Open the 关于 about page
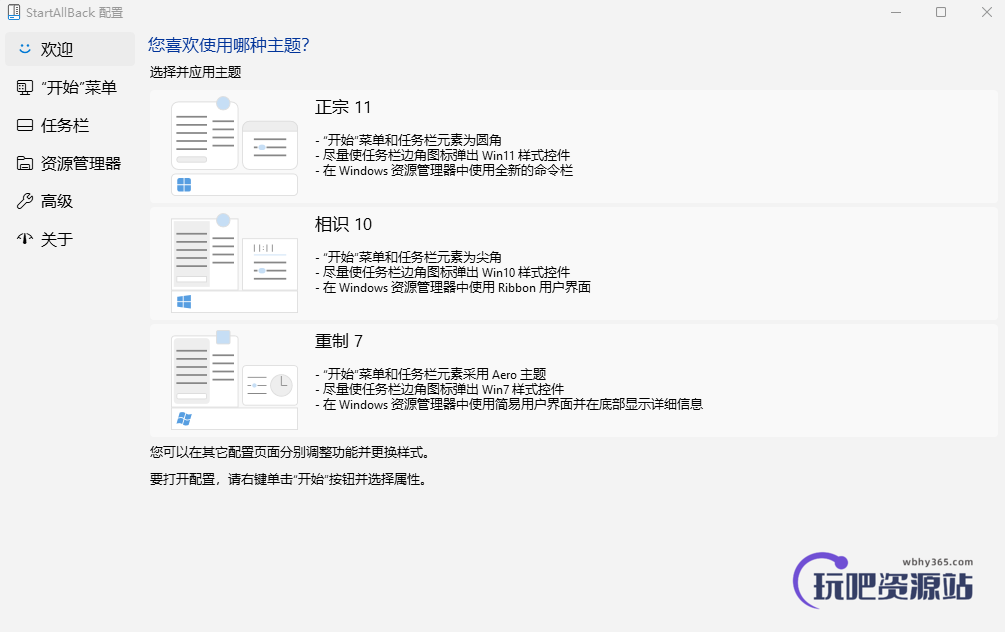 tap(70, 239)
